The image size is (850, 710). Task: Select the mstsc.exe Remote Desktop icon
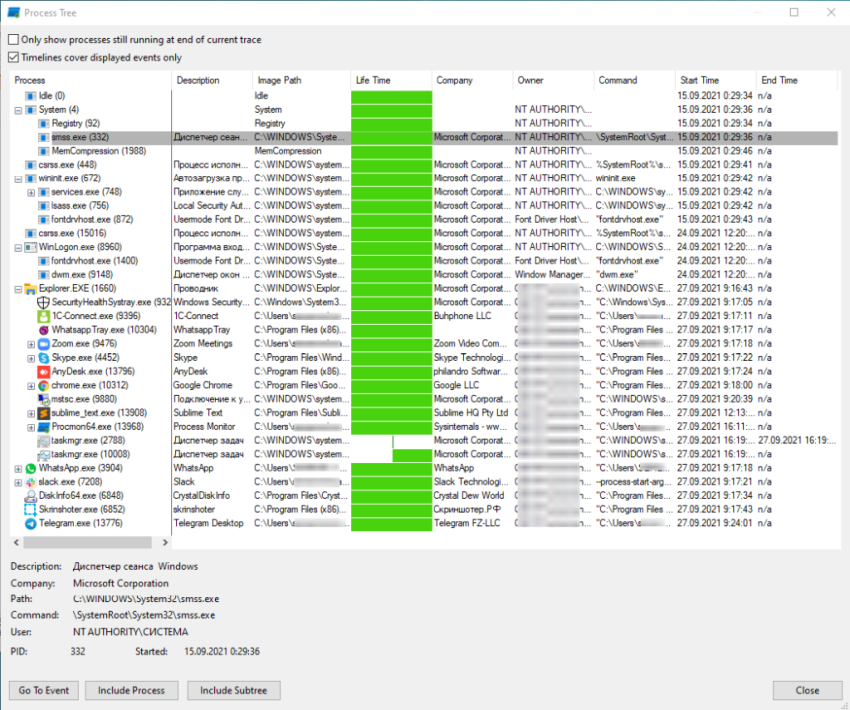click(x=42, y=399)
